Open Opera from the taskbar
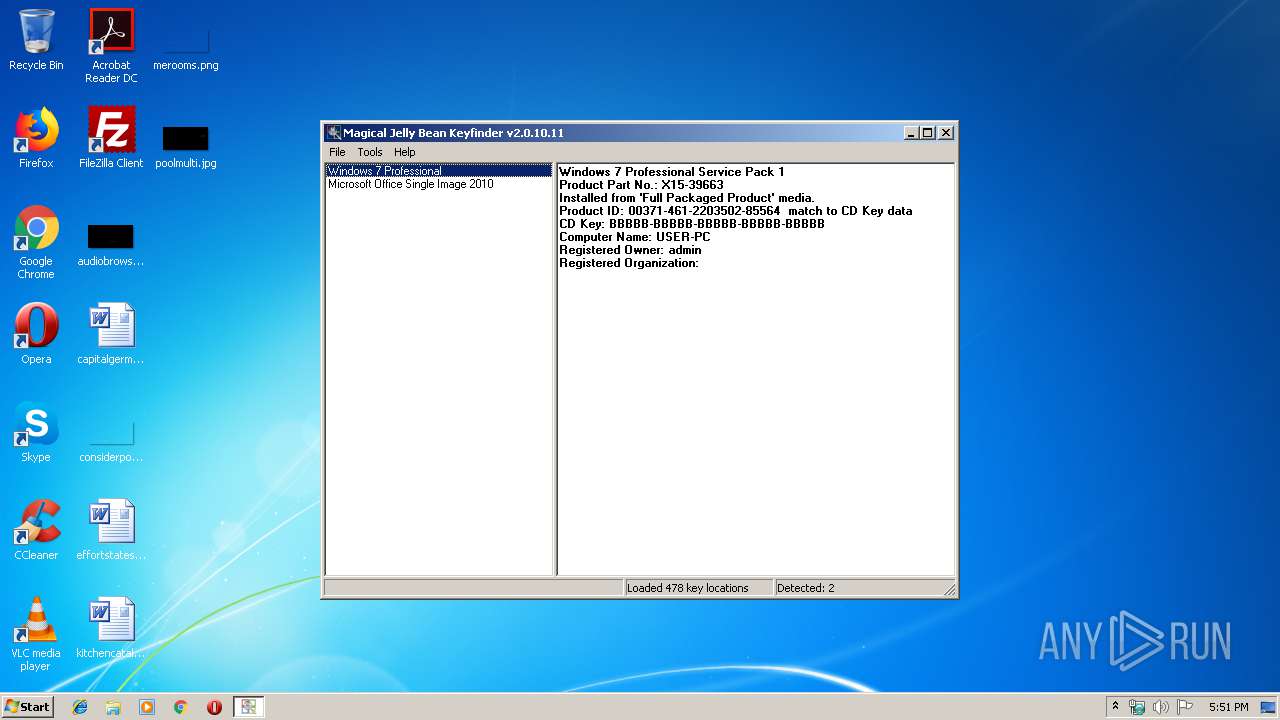This screenshot has height=720, width=1280. 214,707
